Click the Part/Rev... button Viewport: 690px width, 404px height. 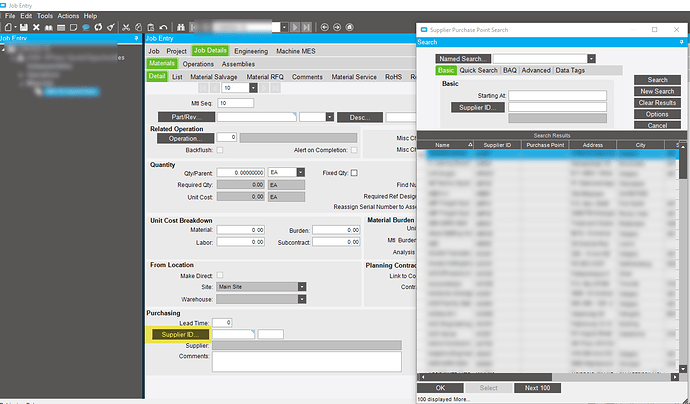pyautogui.click(x=187, y=117)
